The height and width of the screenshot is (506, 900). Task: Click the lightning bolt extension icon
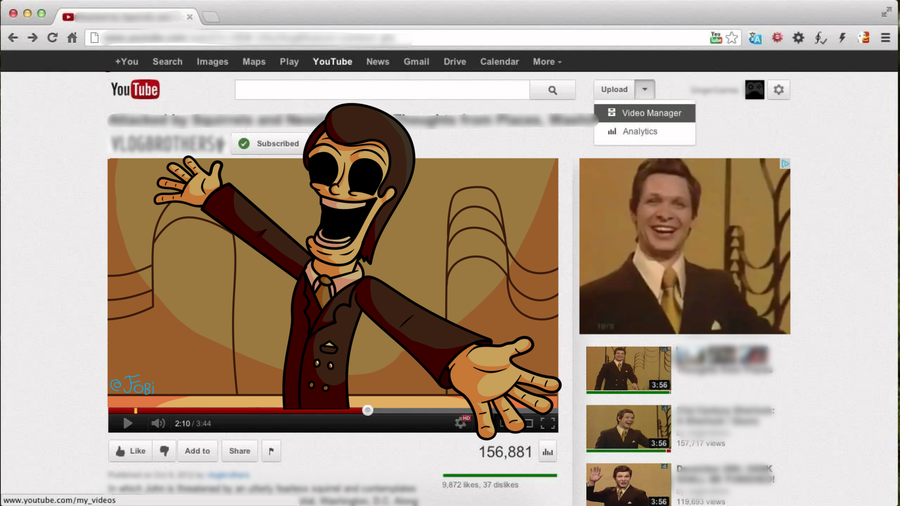pos(842,38)
